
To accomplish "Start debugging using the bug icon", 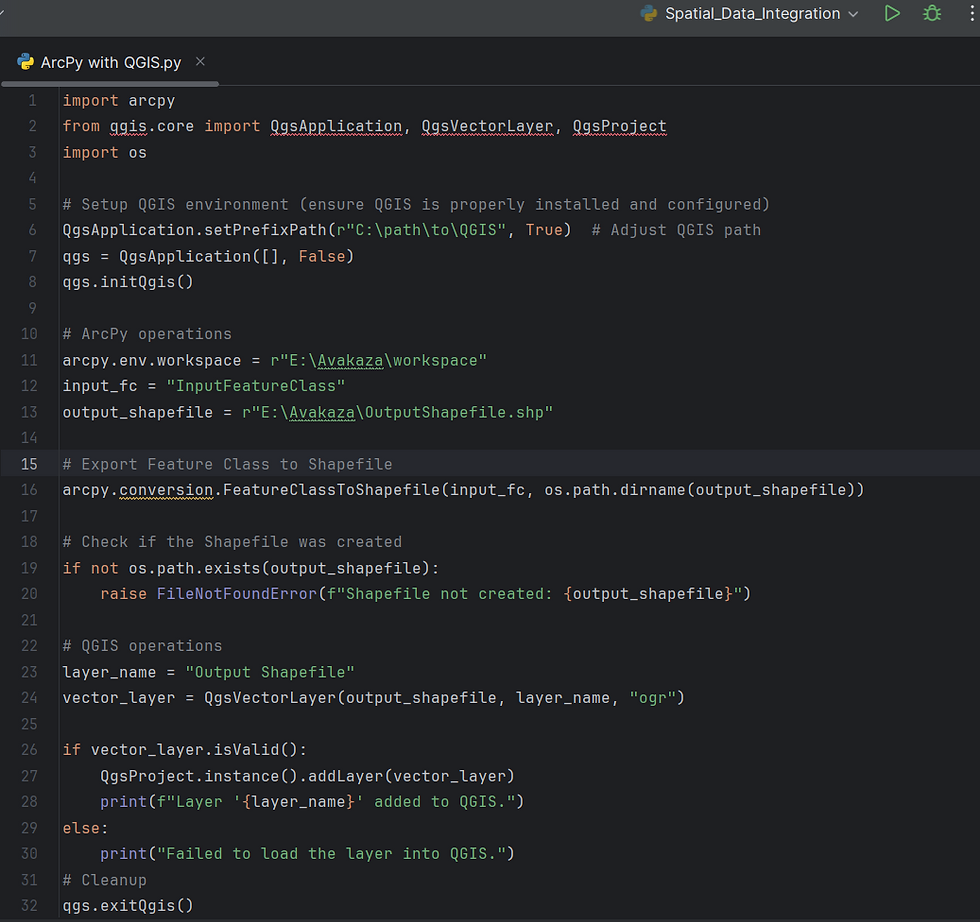I will 931,14.
